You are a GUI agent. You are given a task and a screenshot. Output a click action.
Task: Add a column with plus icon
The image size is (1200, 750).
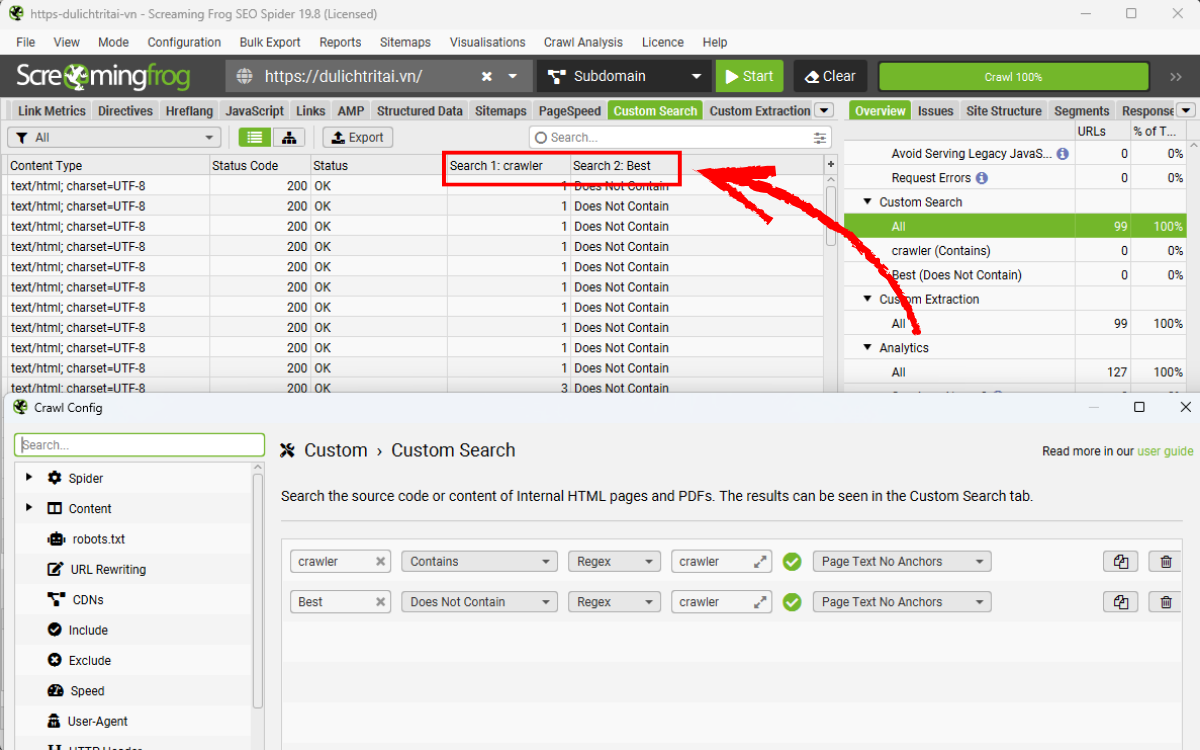830,164
